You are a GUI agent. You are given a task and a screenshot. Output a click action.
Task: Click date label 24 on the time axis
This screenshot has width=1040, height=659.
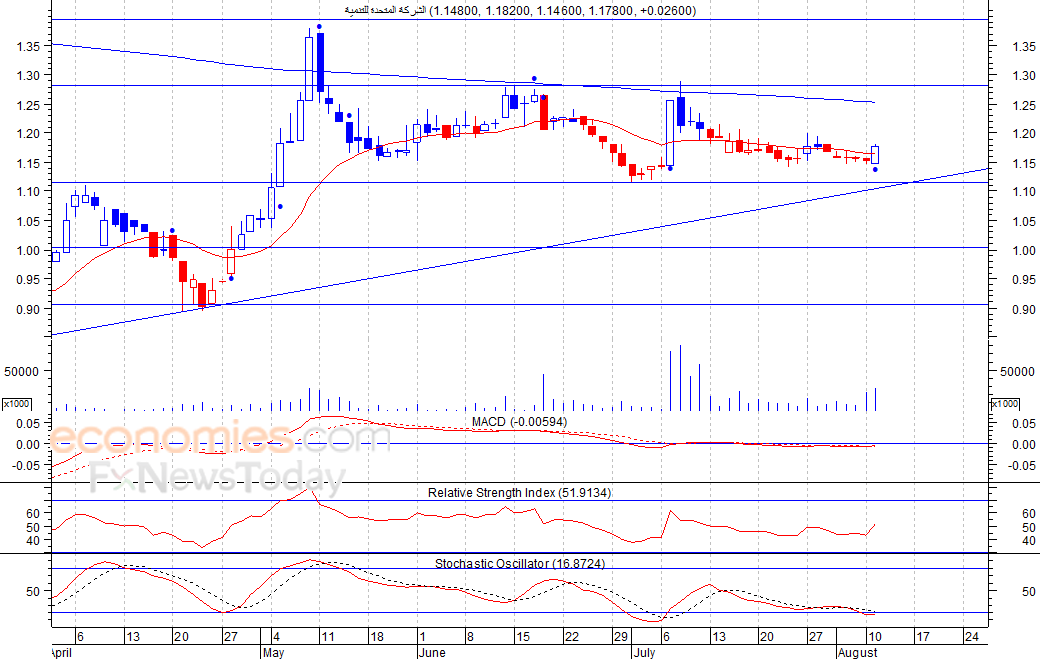(x=972, y=637)
